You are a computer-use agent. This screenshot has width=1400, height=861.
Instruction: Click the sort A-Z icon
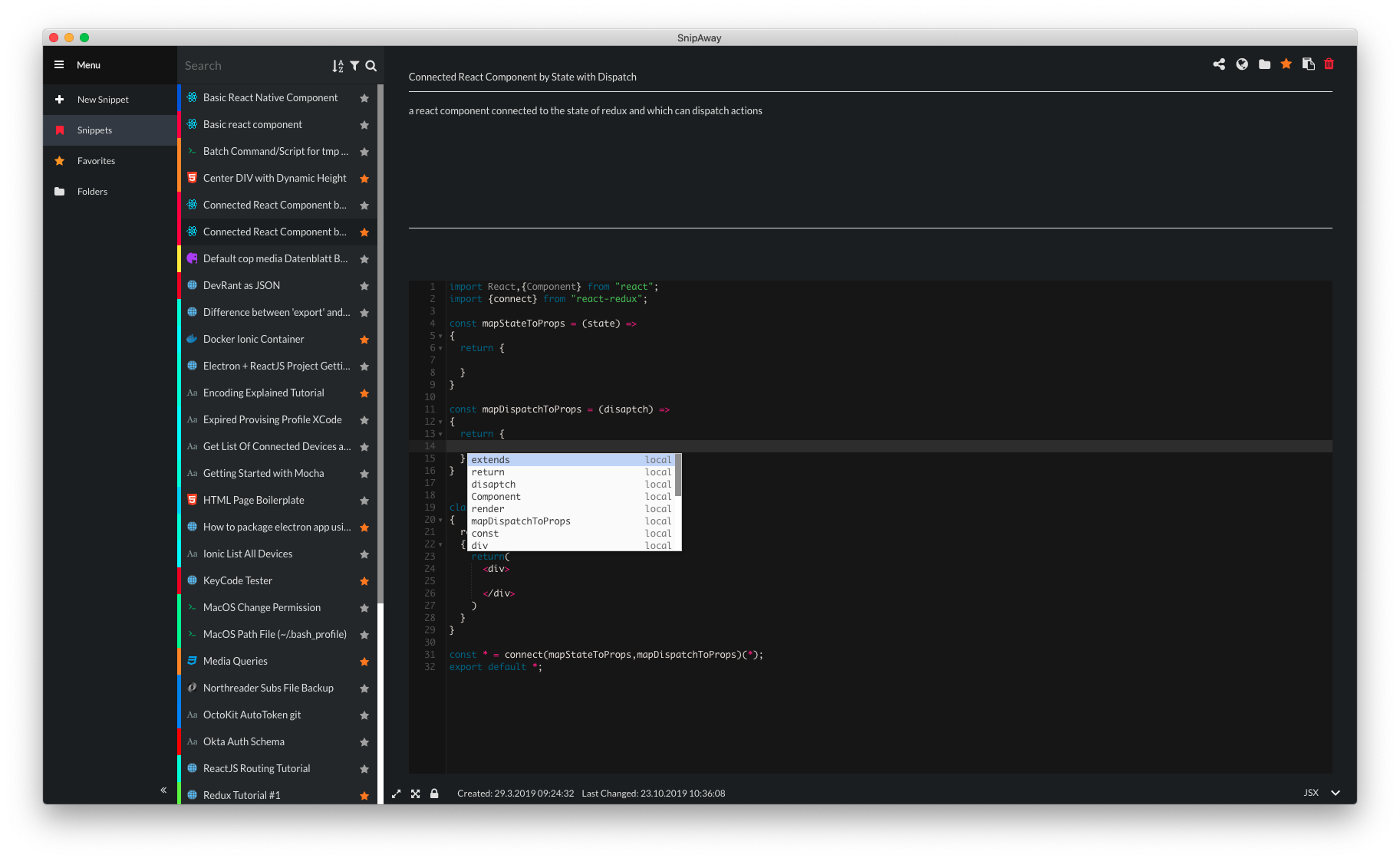click(338, 66)
